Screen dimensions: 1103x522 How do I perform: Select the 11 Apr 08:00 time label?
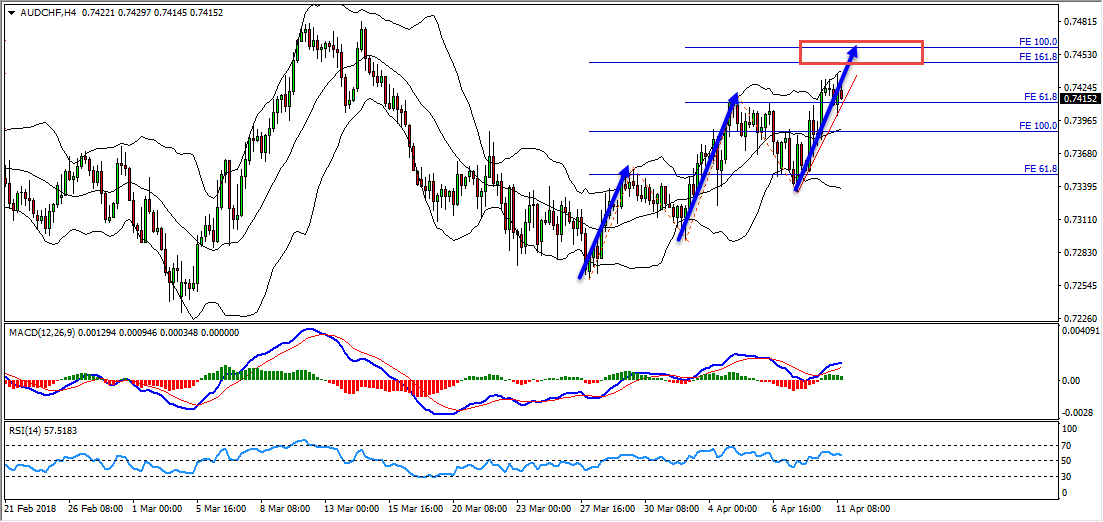(864, 508)
